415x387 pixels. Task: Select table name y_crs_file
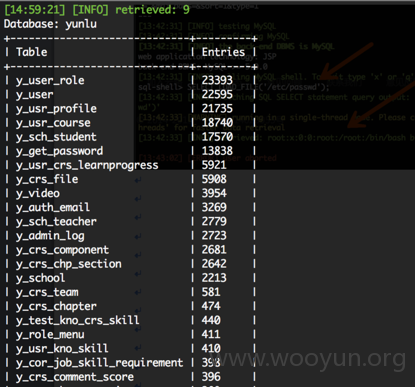pos(47,179)
